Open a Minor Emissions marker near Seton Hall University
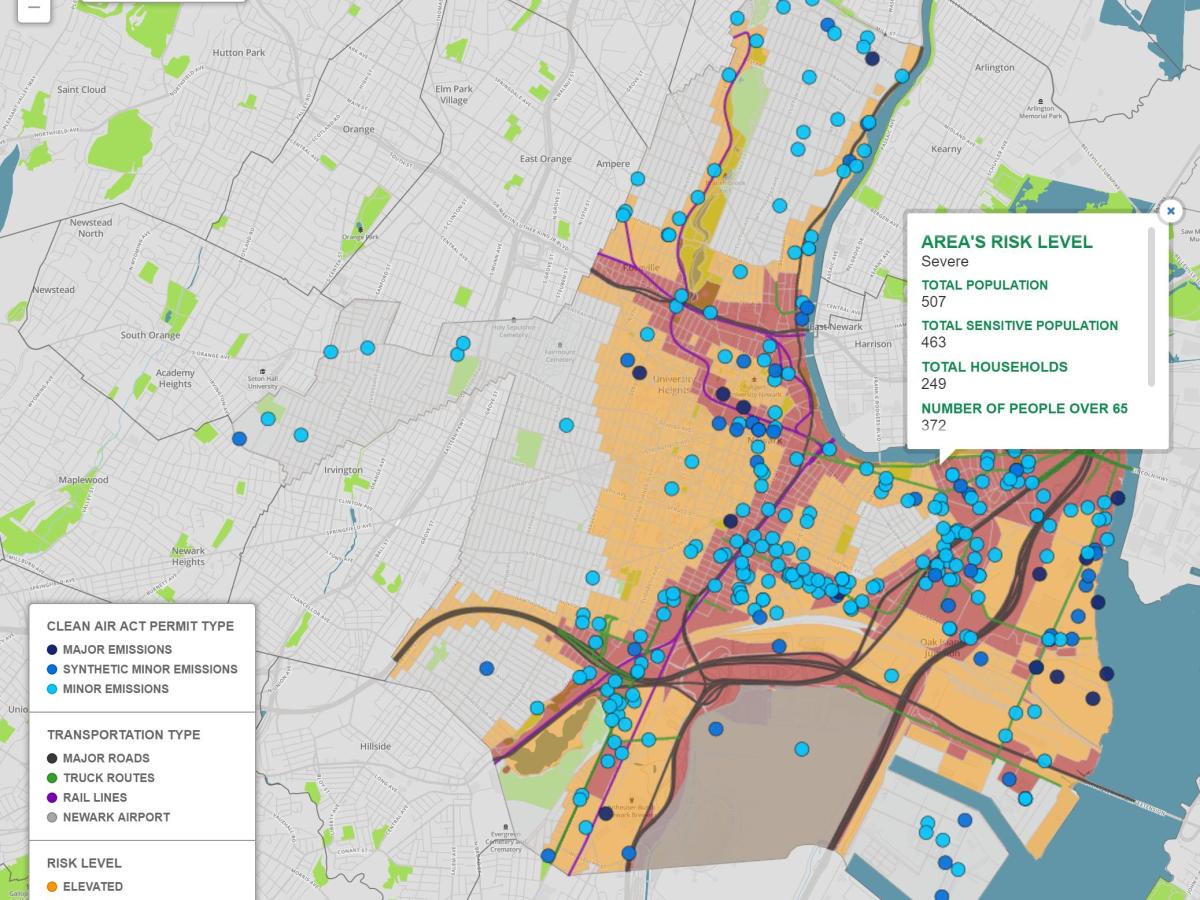The width and height of the screenshot is (1200, 900). coord(268,419)
